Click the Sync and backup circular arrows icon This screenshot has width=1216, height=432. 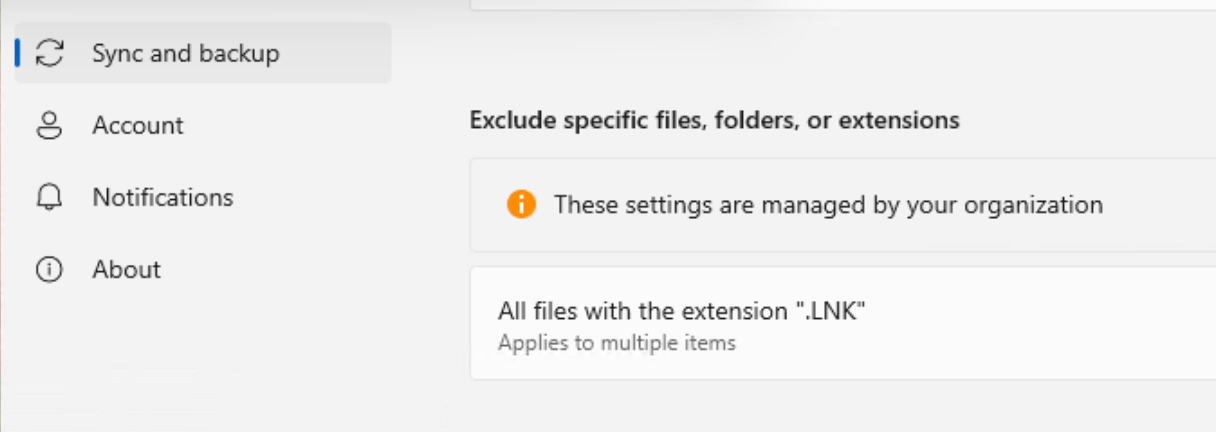click(49, 53)
